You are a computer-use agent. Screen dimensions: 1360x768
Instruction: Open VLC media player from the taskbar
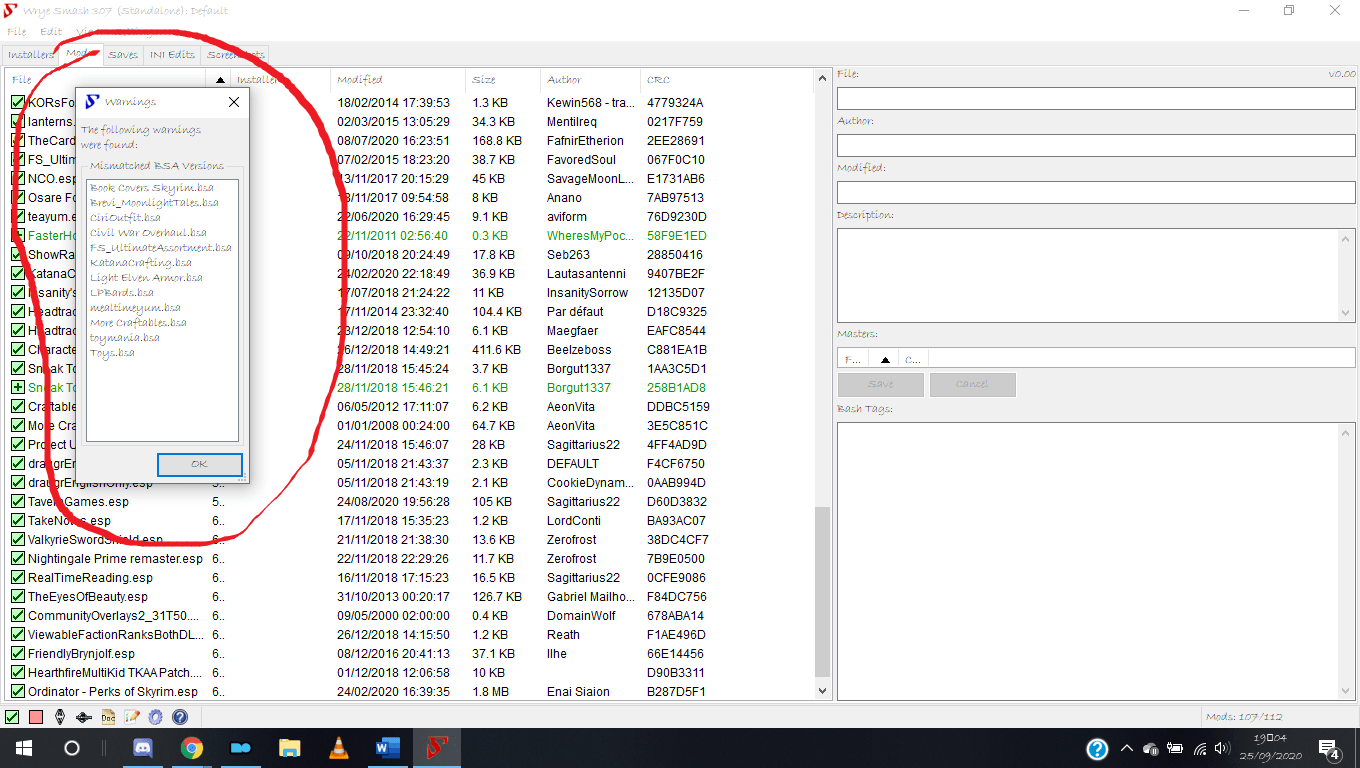point(339,748)
